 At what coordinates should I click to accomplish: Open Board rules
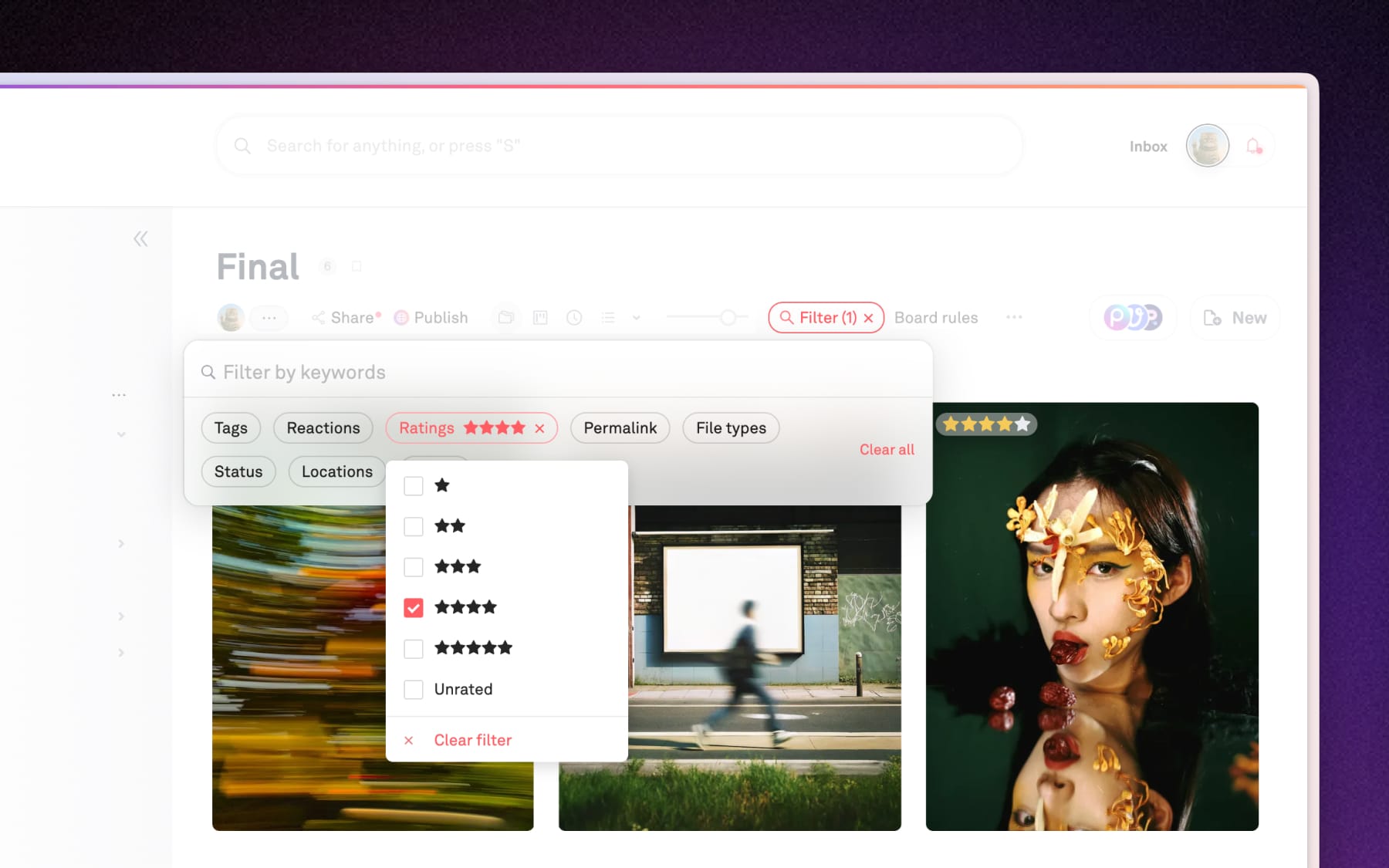(936, 318)
